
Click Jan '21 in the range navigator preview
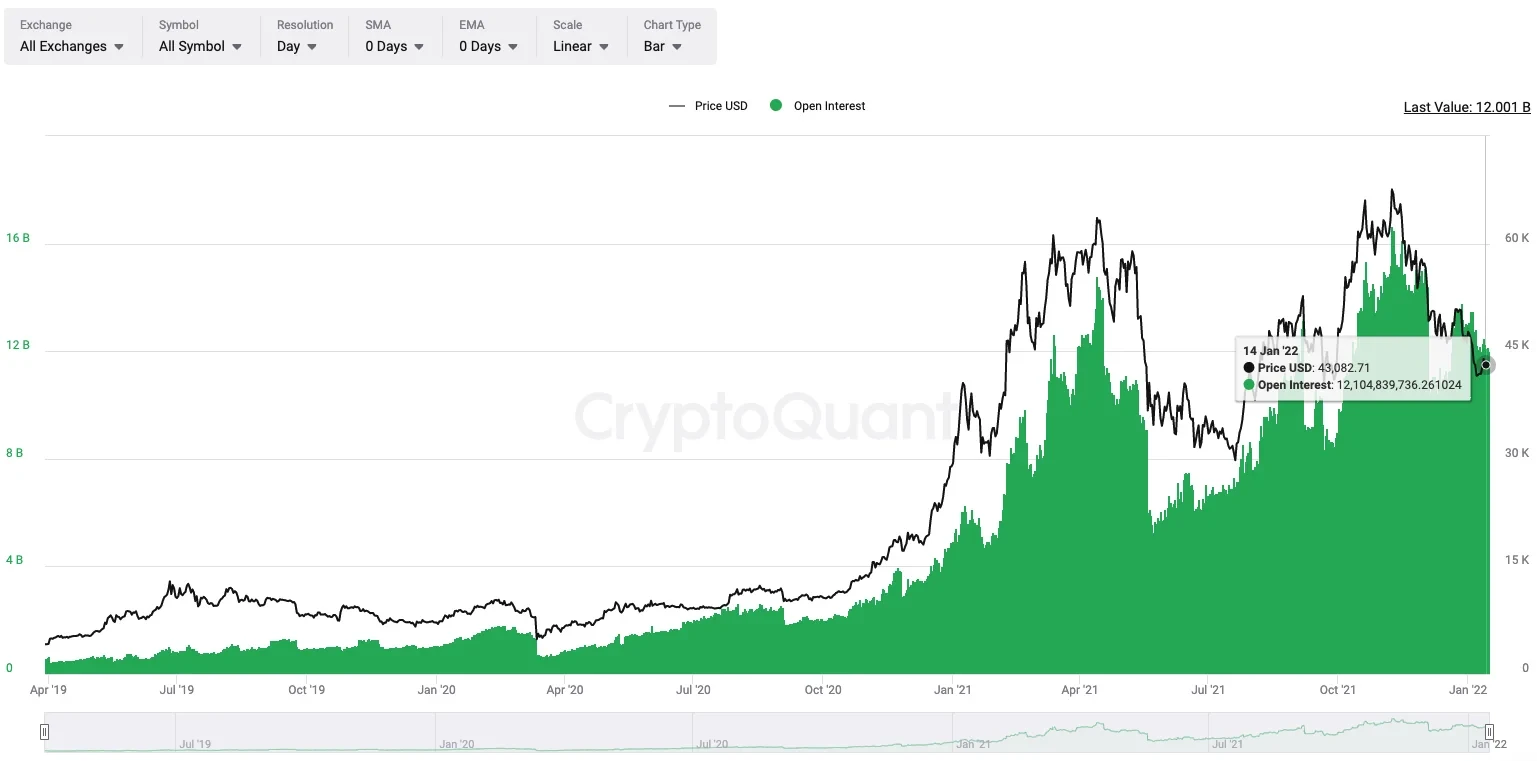(x=973, y=744)
